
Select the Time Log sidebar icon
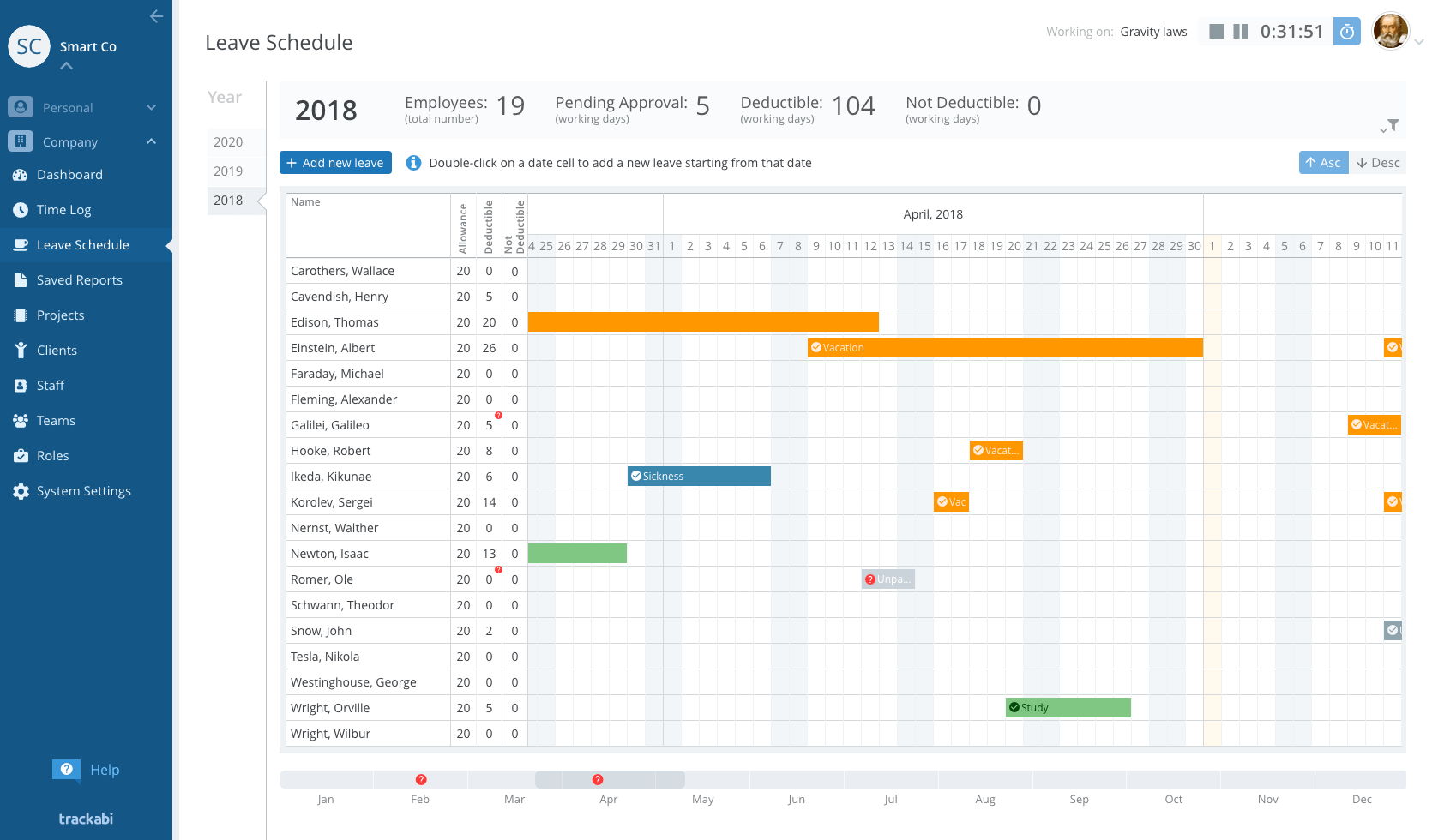pyautogui.click(x=19, y=209)
